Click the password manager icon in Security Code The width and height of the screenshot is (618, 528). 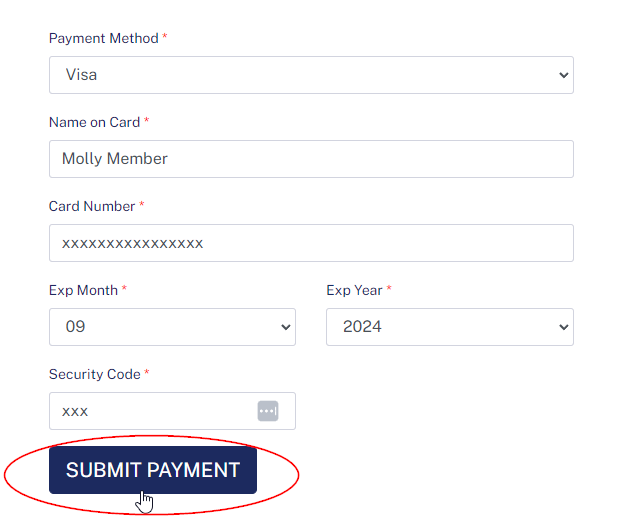[x=268, y=411]
